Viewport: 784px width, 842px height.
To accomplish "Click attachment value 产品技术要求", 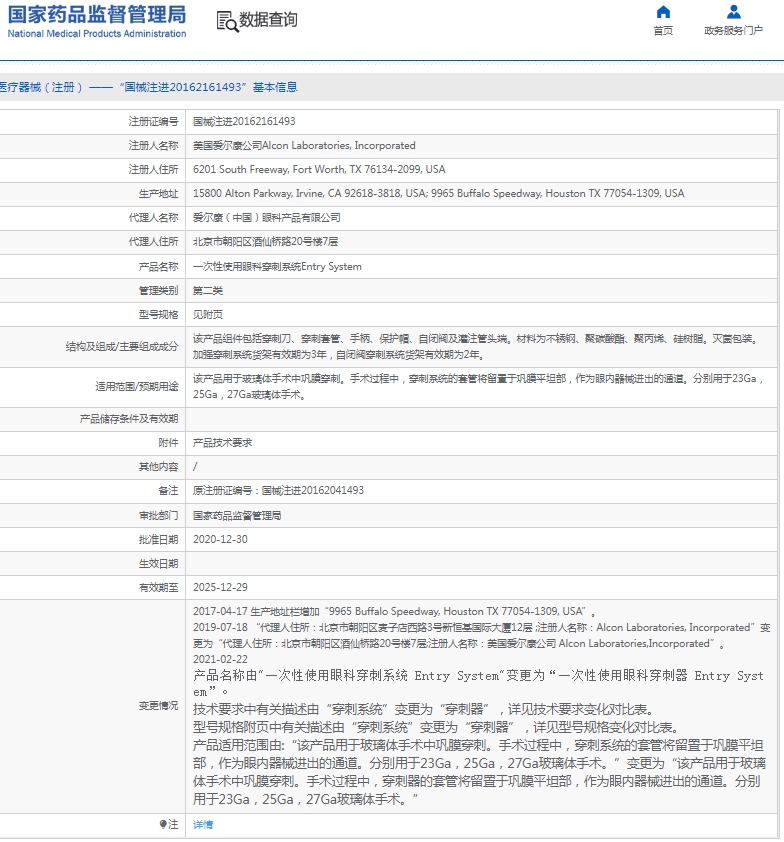I will (222, 443).
